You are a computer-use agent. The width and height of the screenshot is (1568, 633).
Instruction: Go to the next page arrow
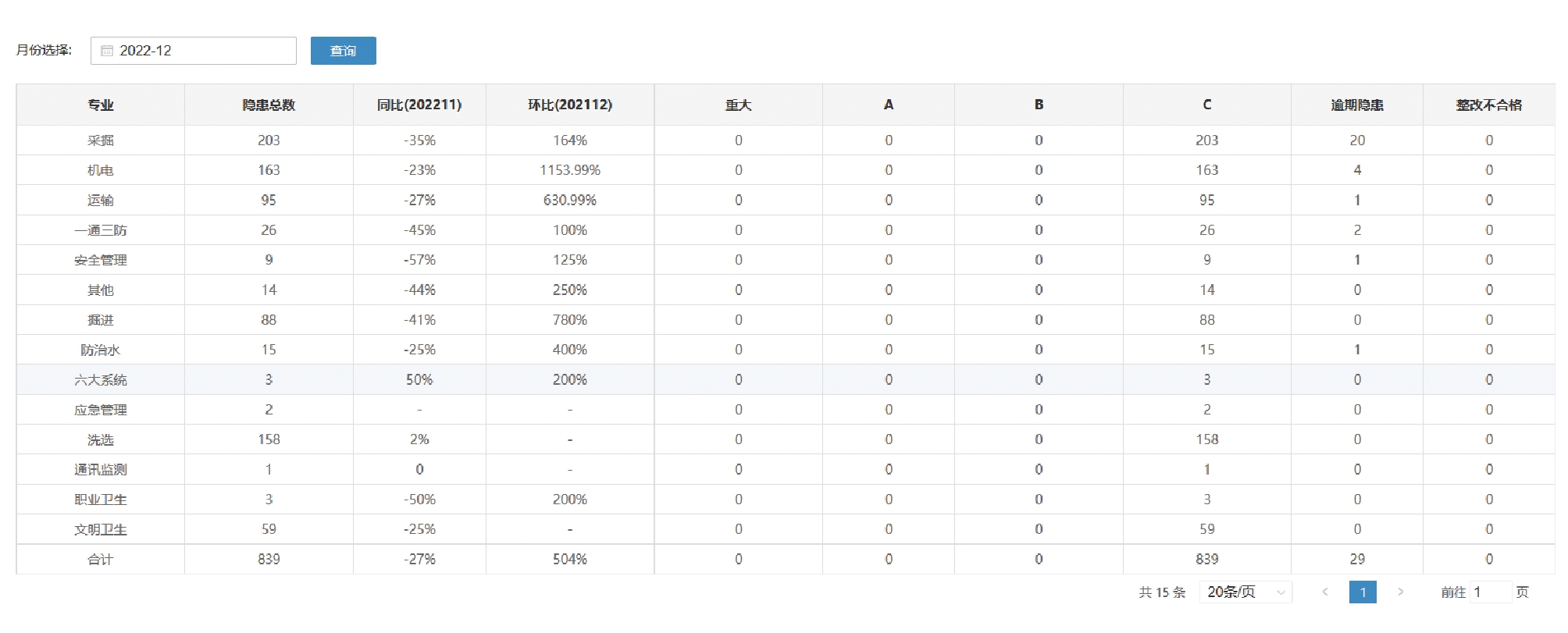click(x=1400, y=592)
